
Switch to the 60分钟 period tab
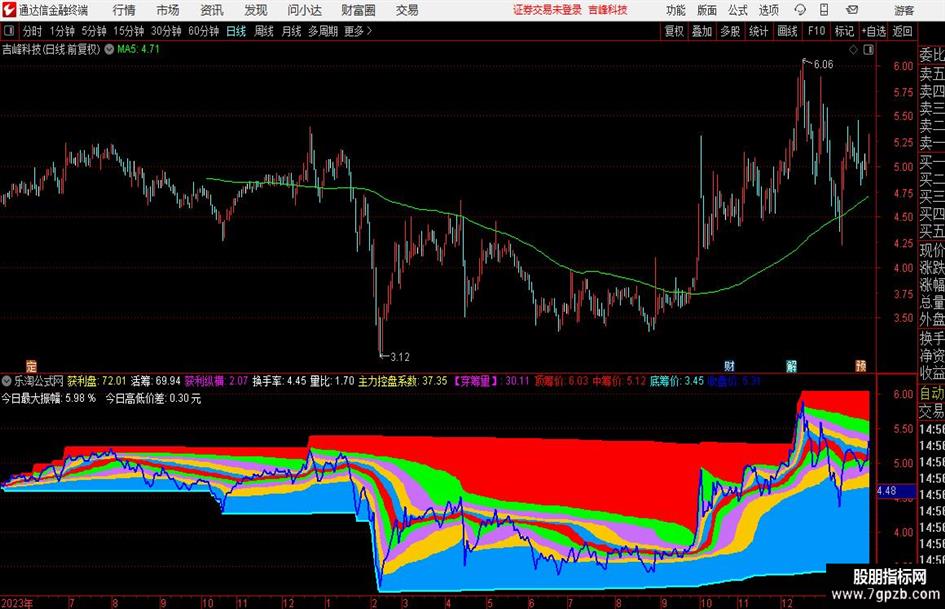203,31
